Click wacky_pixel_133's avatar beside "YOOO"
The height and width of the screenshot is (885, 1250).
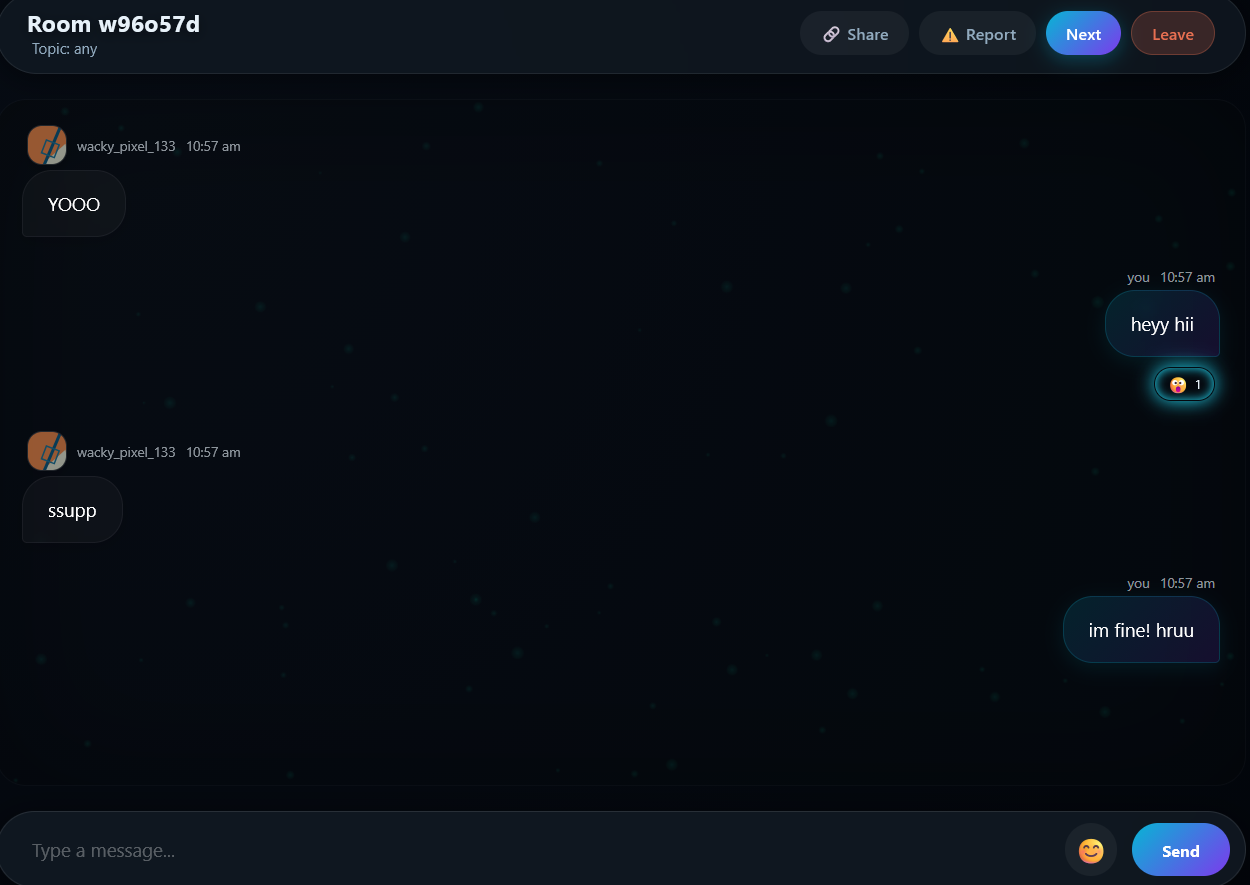pyautogui.click(x=46, y=145)
